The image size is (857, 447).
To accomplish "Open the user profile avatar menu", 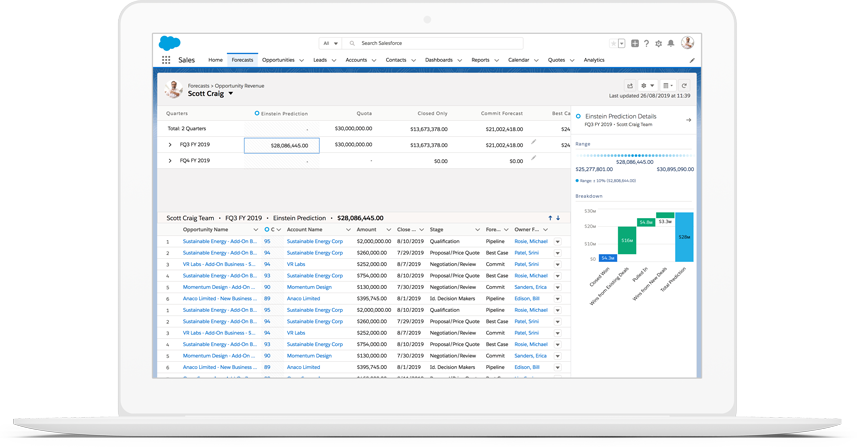I will [688, 42].
